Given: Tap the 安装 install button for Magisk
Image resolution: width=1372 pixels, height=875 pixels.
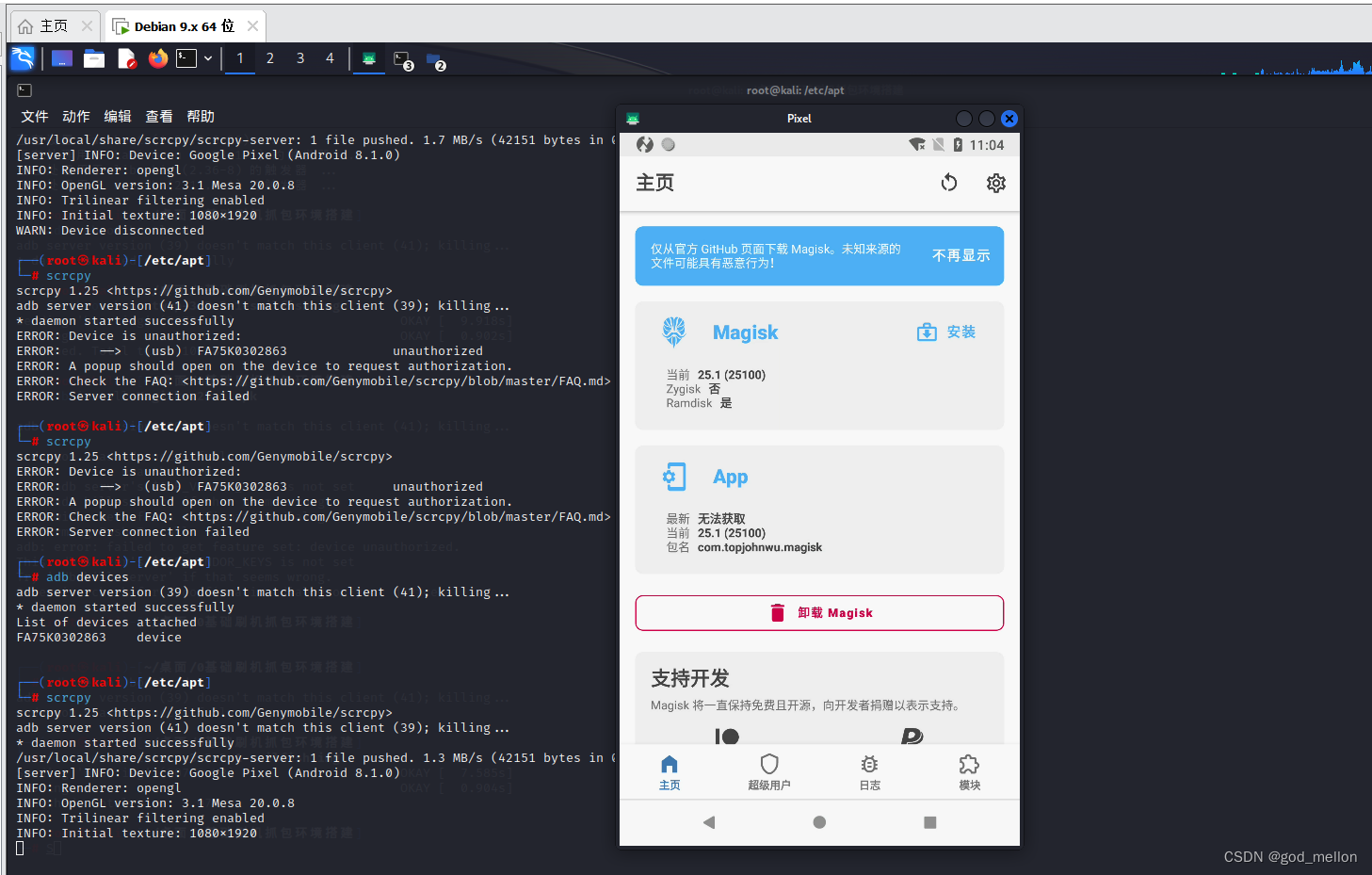Looking at the screenshot, I should tap(947, 332).
